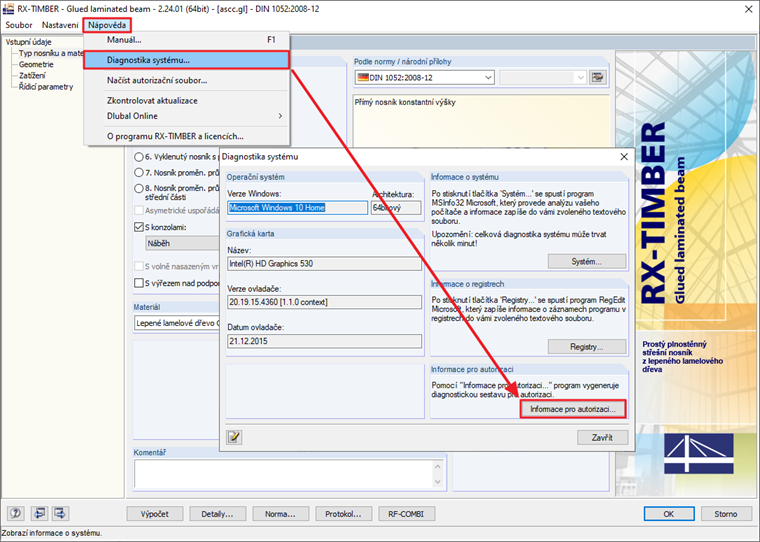Click the Zavřít button

[x=602, y=437]
